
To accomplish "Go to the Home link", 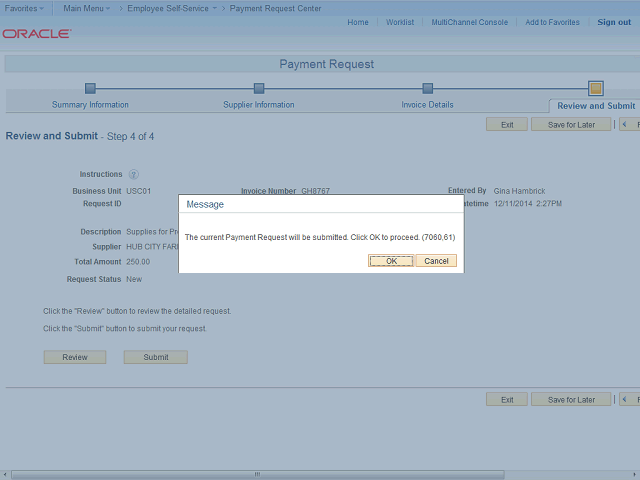I will click(358, 22).
